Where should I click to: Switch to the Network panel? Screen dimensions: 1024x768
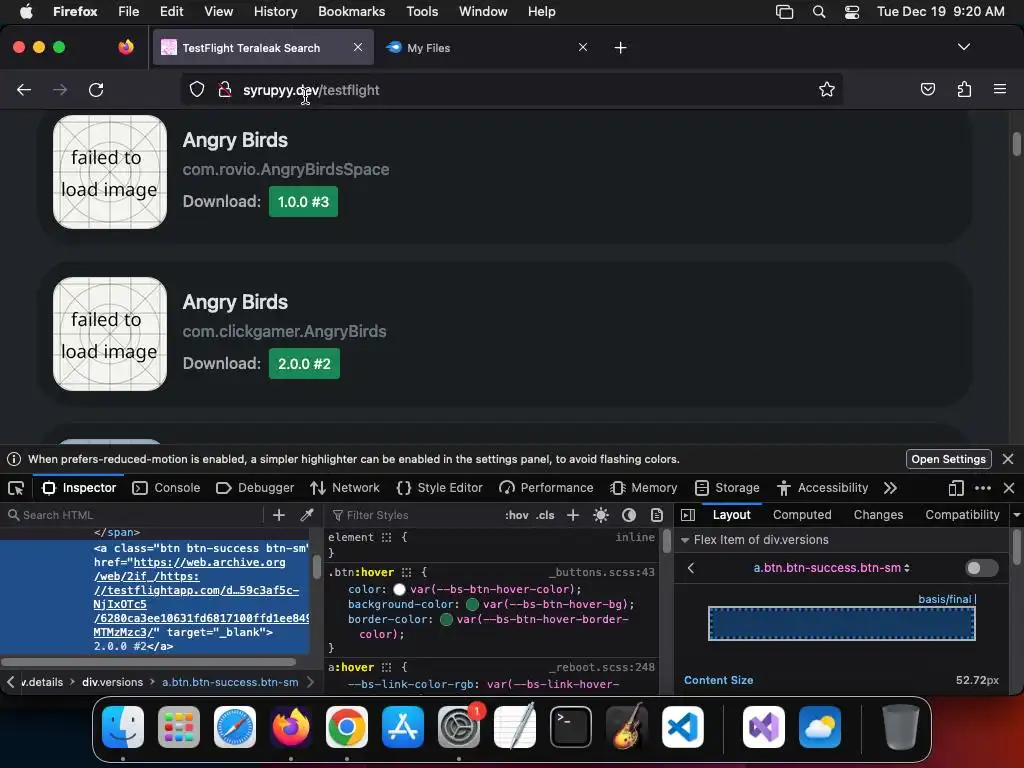coord(345,488)
